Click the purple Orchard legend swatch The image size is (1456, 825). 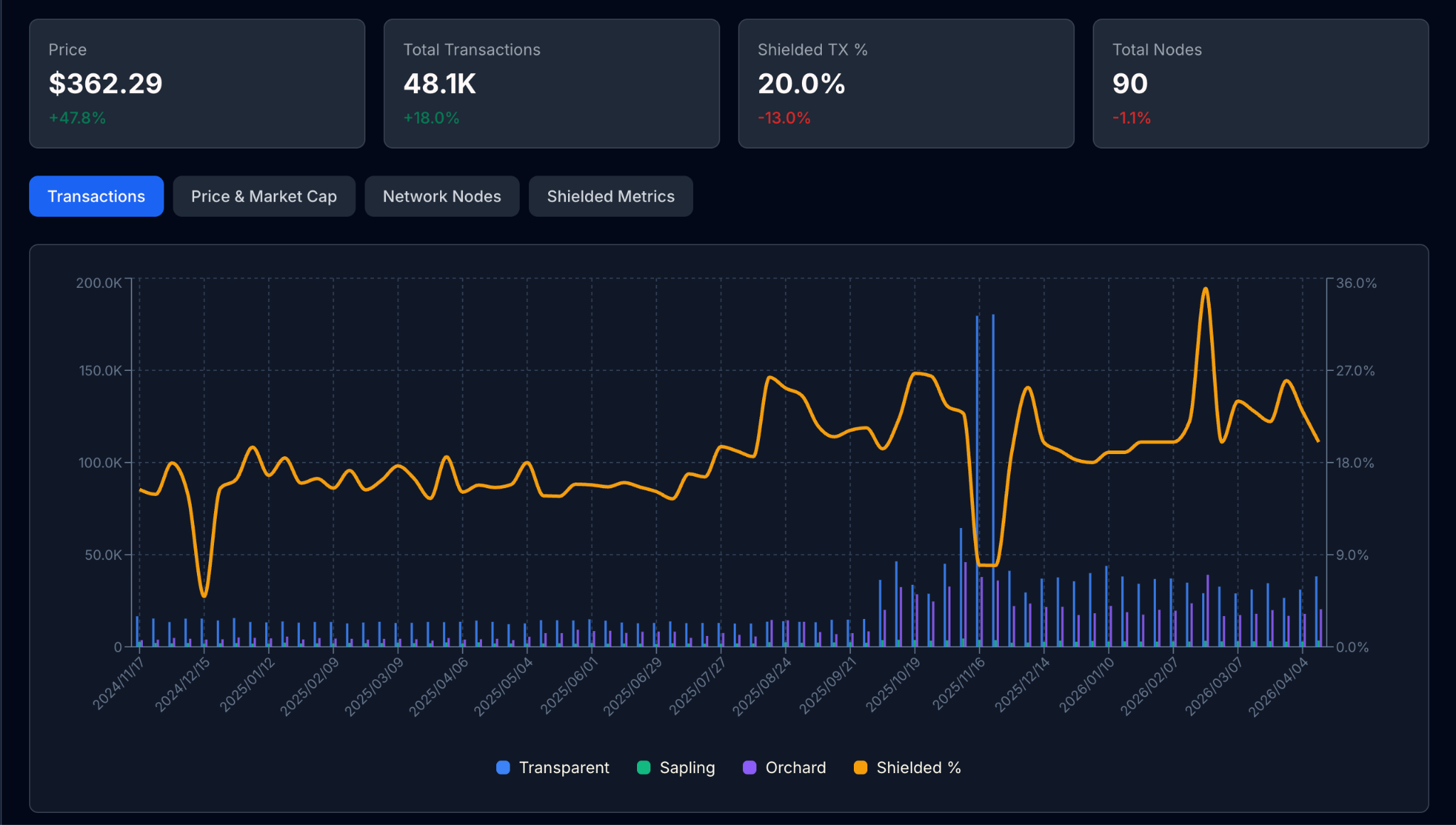coord(749,767)
